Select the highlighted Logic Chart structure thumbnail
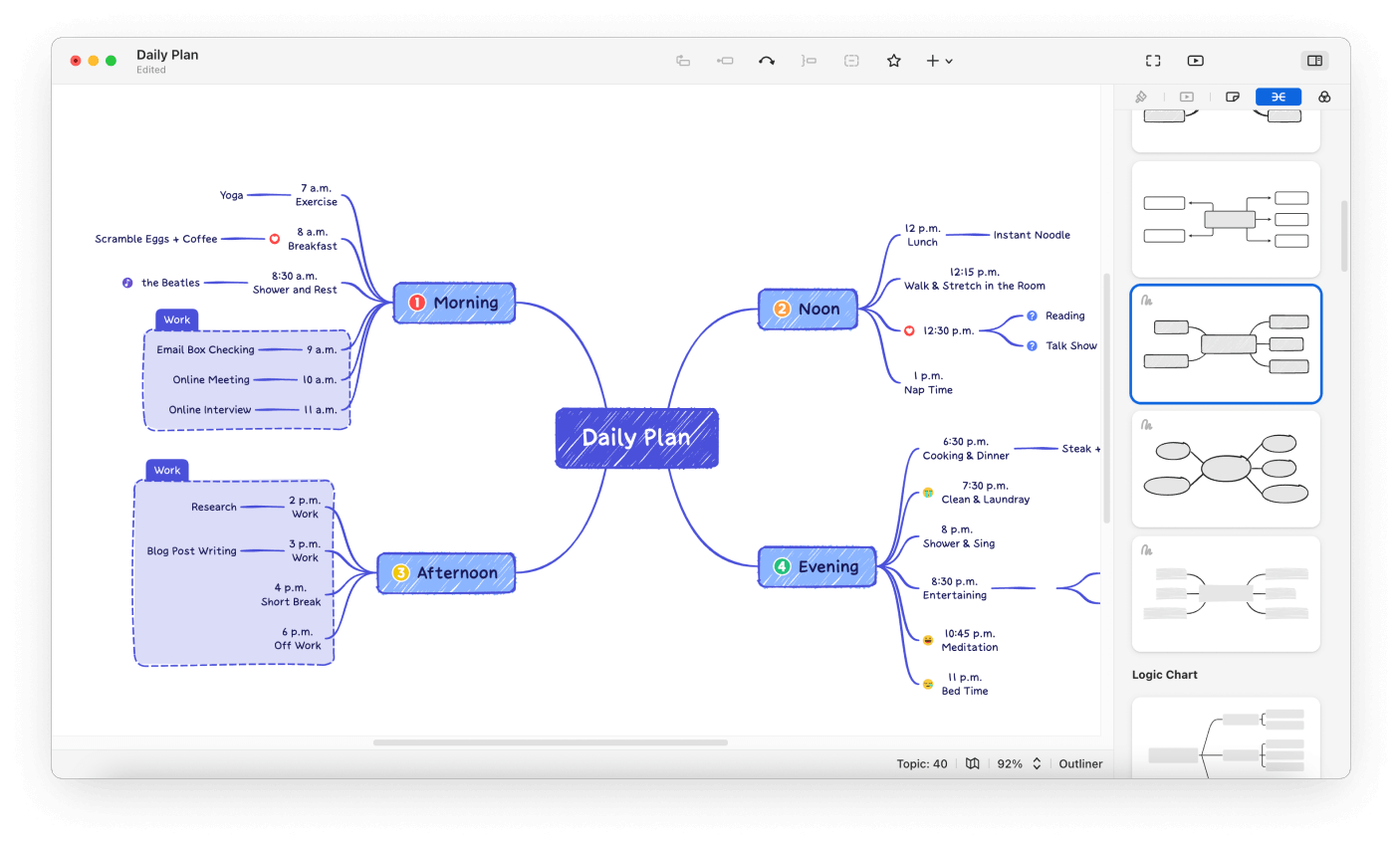1400x842 pixels. pos(1226,343)
